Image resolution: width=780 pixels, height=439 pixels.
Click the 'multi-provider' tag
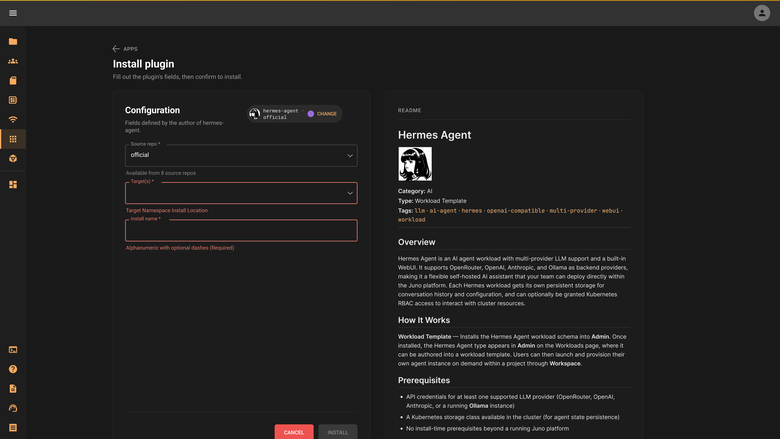click(573, 211)
